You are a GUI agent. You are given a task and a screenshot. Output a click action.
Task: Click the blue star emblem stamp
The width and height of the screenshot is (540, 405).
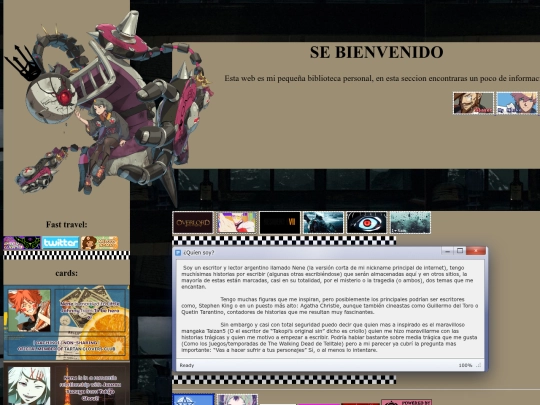(193, 399)
